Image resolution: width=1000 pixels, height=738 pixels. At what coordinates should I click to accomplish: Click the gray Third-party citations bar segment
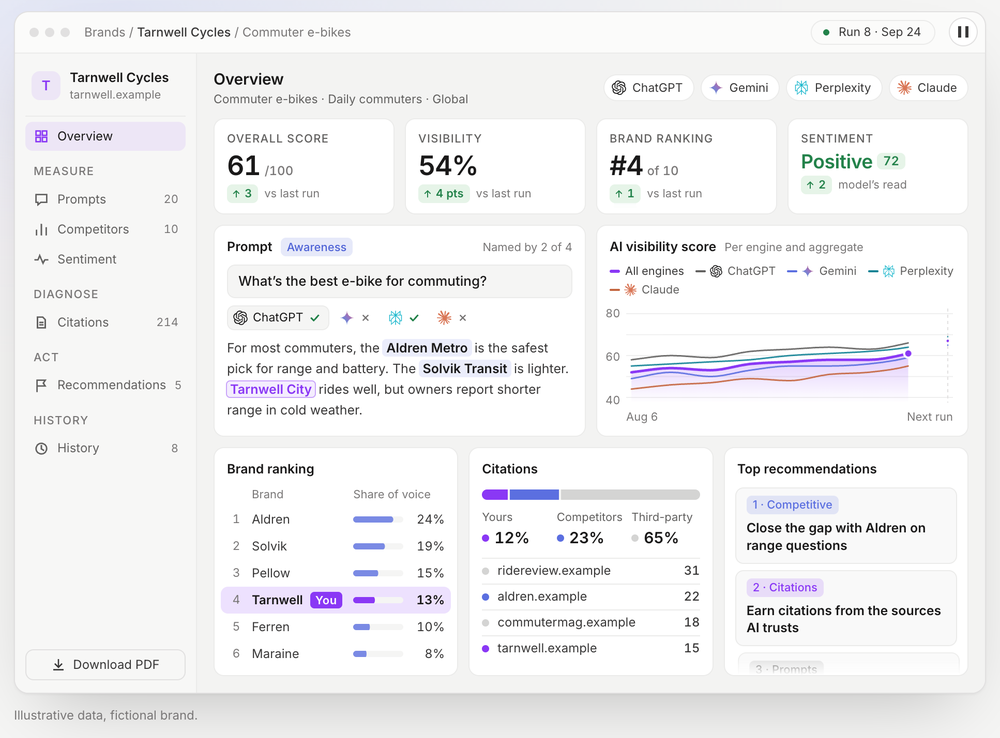(x=630, y=494)
